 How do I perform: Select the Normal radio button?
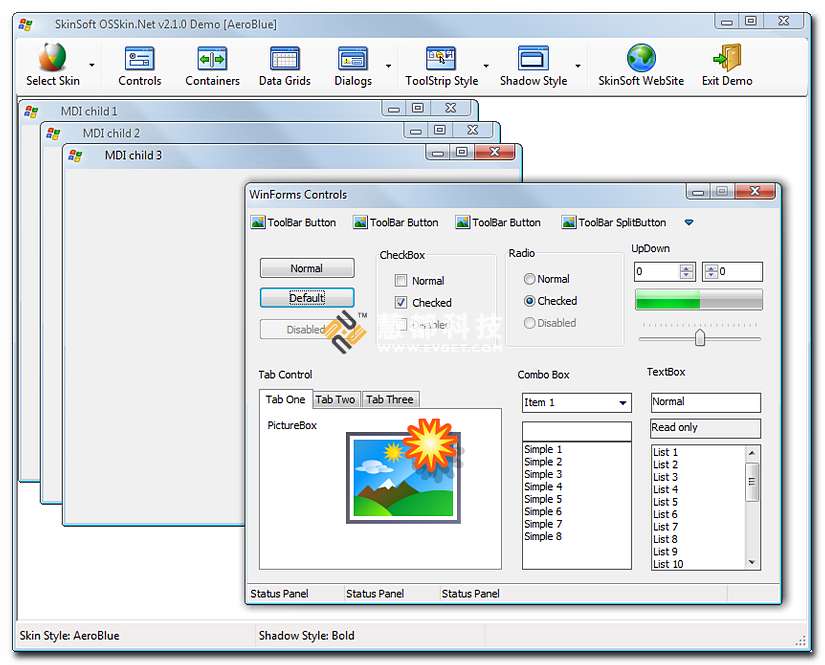(529, 279)
